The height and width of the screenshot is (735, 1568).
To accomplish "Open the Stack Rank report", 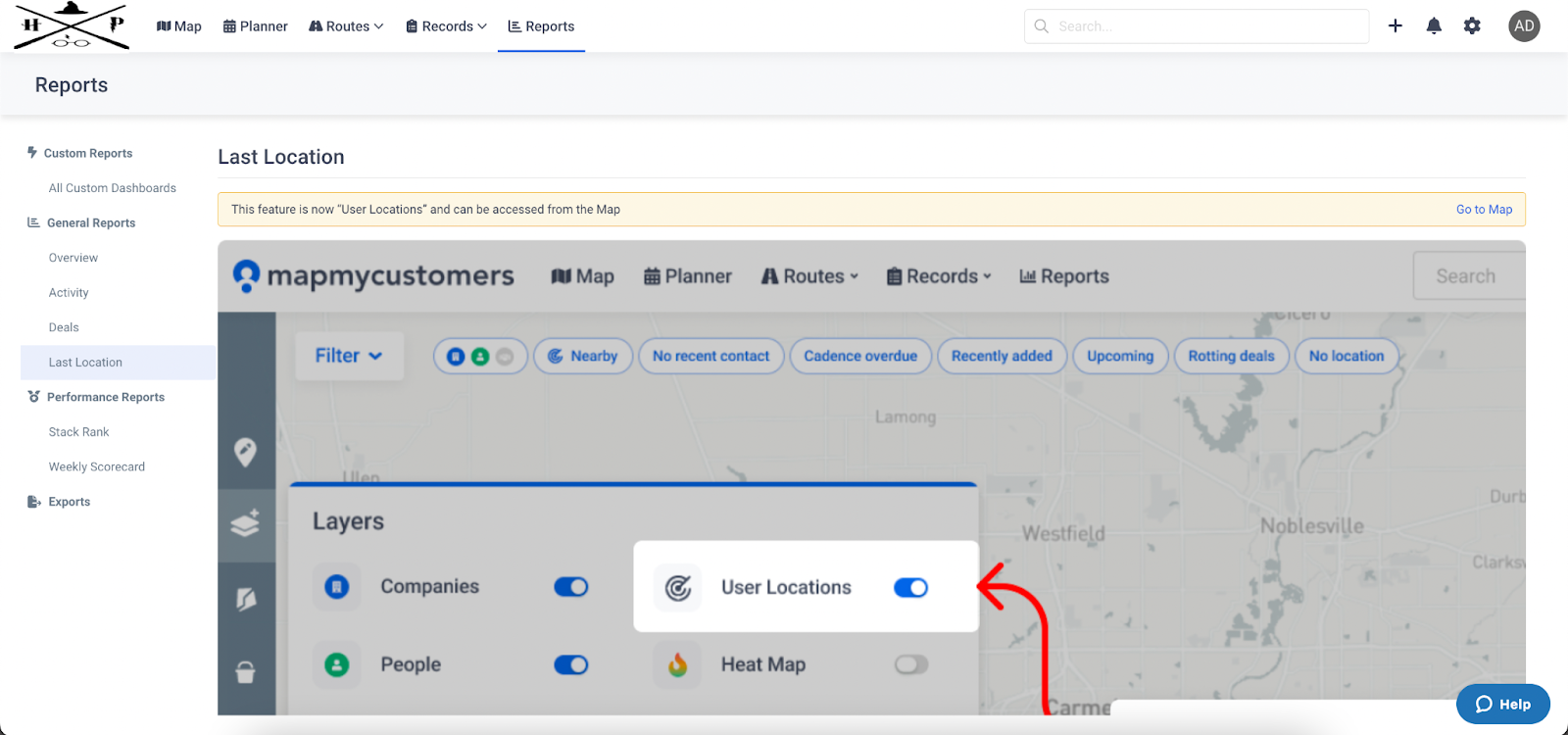I will tap(79, 432).
